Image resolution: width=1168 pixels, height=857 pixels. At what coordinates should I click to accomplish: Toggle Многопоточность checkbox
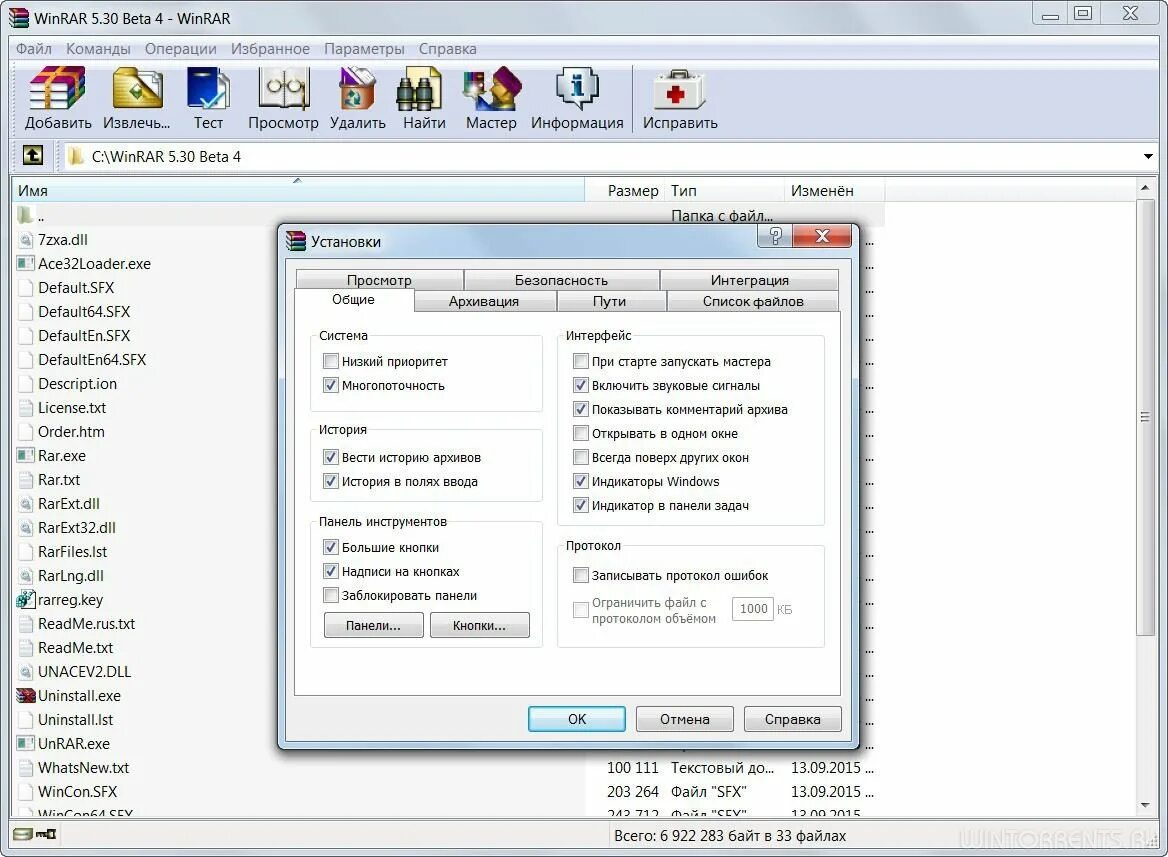331,385
